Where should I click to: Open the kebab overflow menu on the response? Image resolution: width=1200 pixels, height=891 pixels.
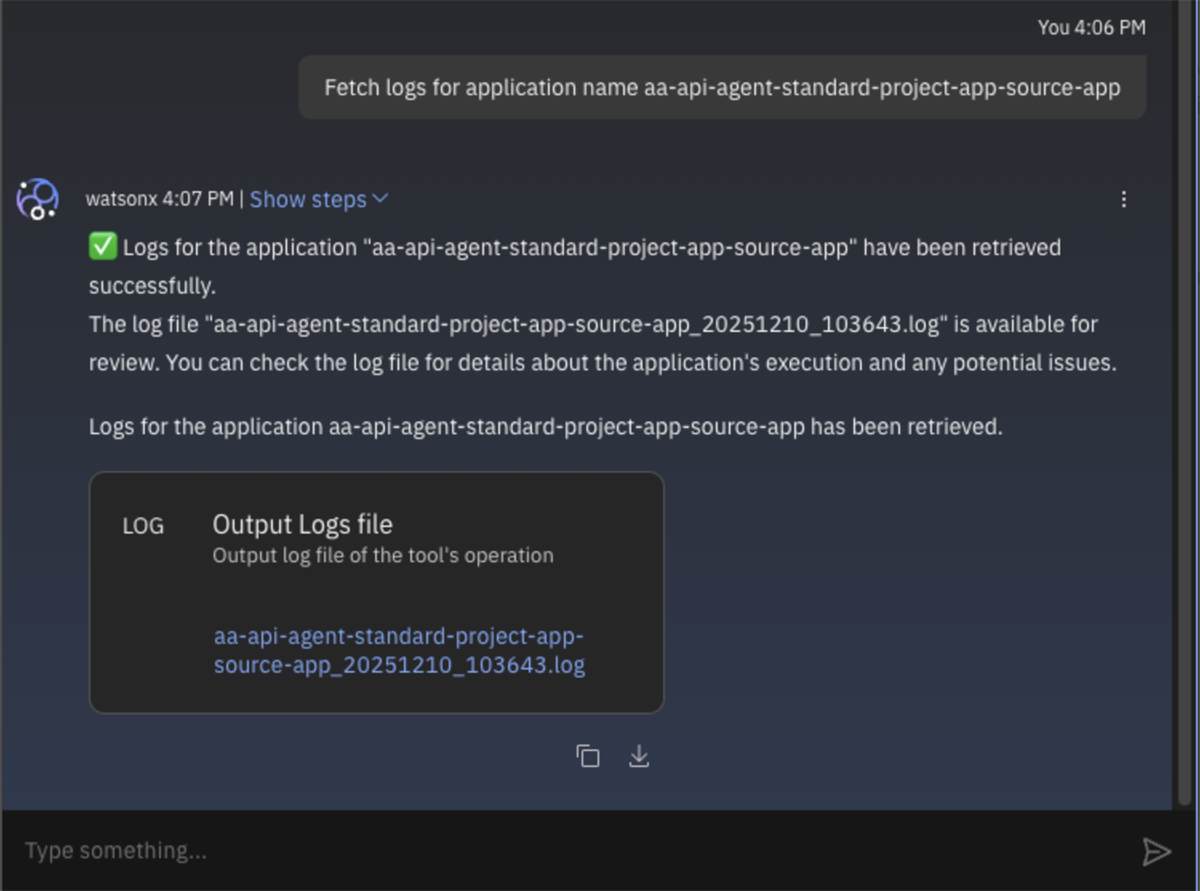(x=1124, y=199)
